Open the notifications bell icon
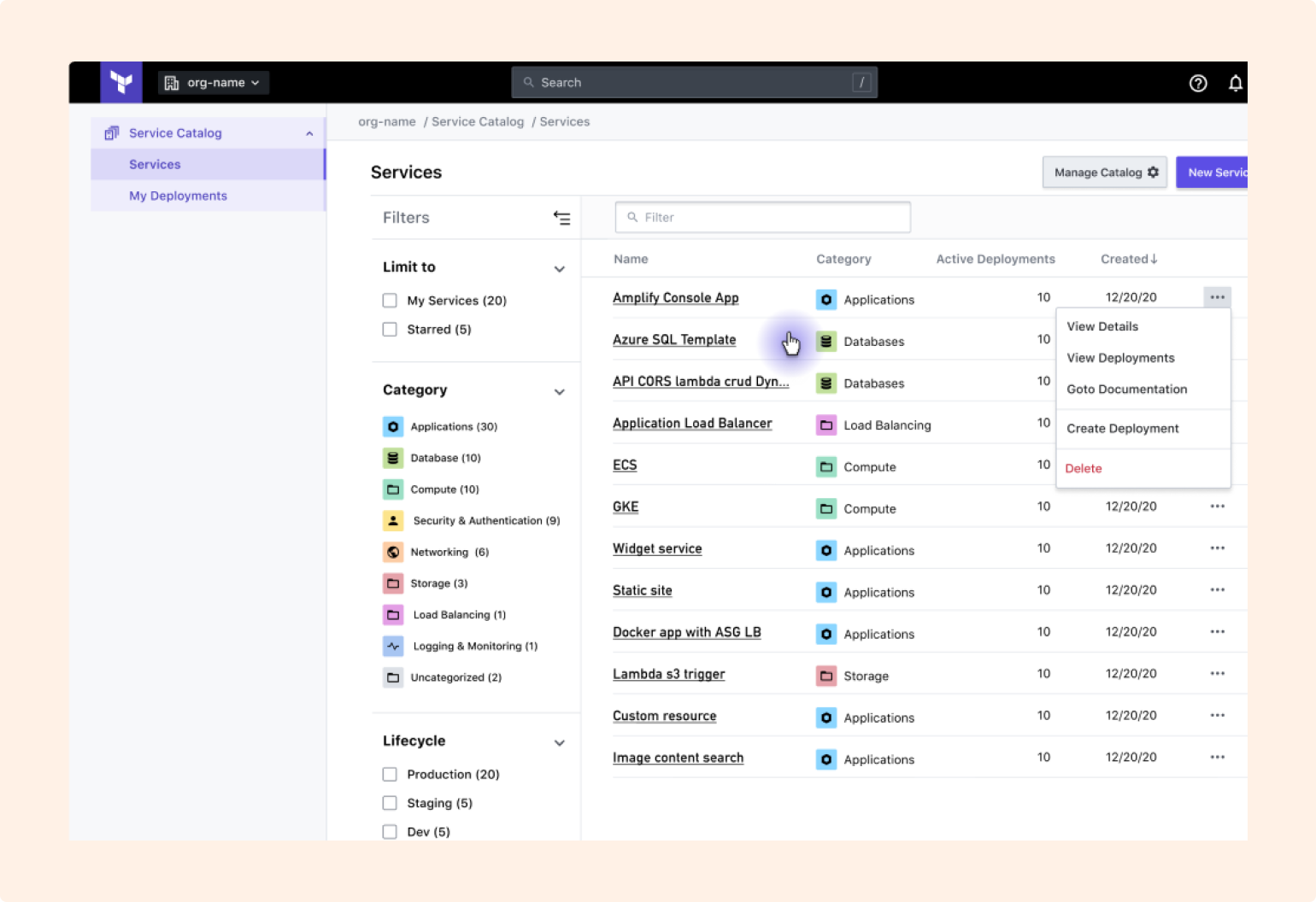Screen dimensions: 1316x902 coord(1236,83)
